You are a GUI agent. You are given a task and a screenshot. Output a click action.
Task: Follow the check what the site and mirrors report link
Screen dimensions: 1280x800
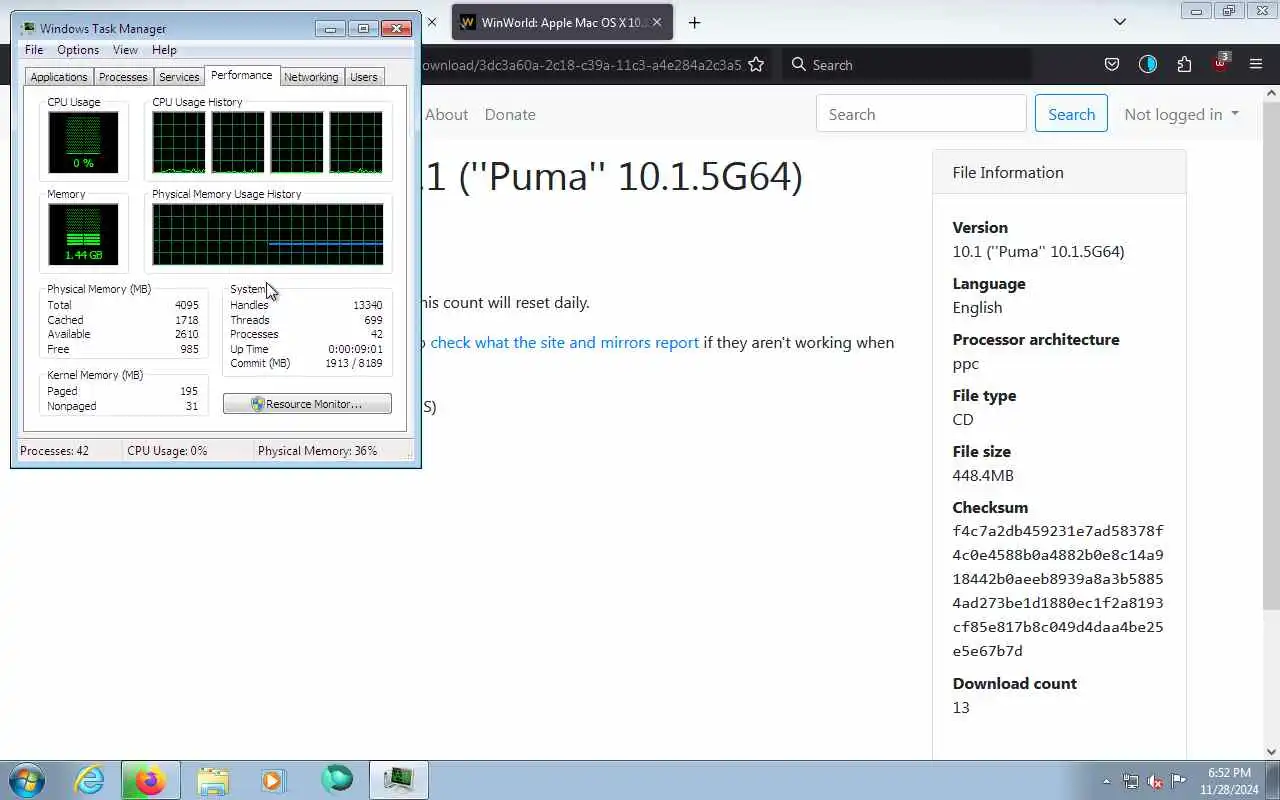point(564,342)
